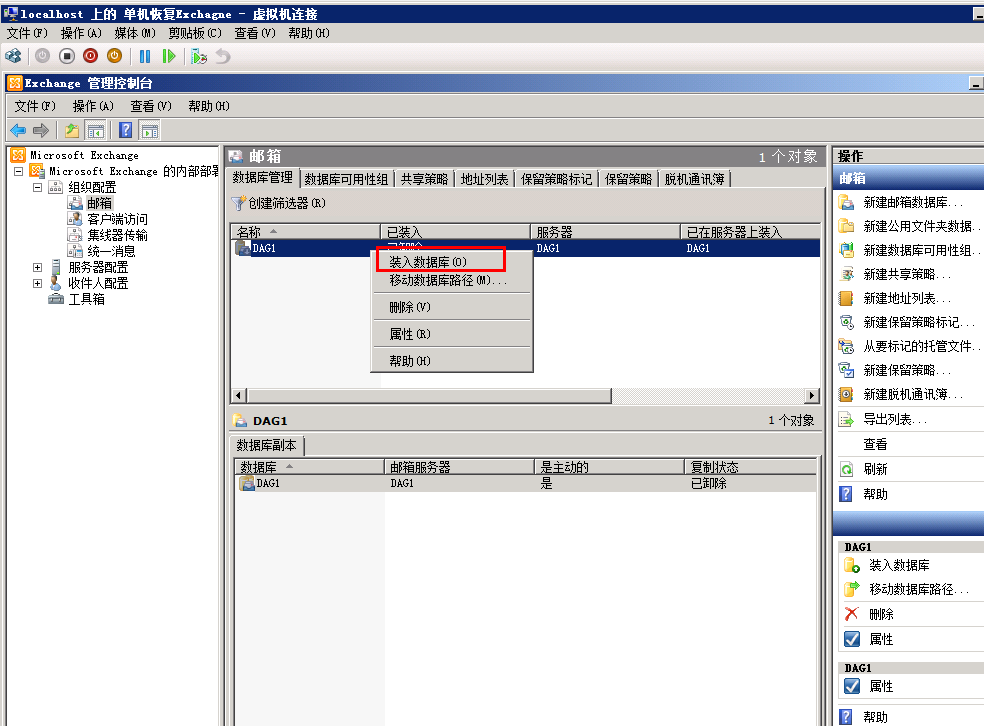
Task: Select 集线器传输 in the tree
Action: (x=117, y=235)
